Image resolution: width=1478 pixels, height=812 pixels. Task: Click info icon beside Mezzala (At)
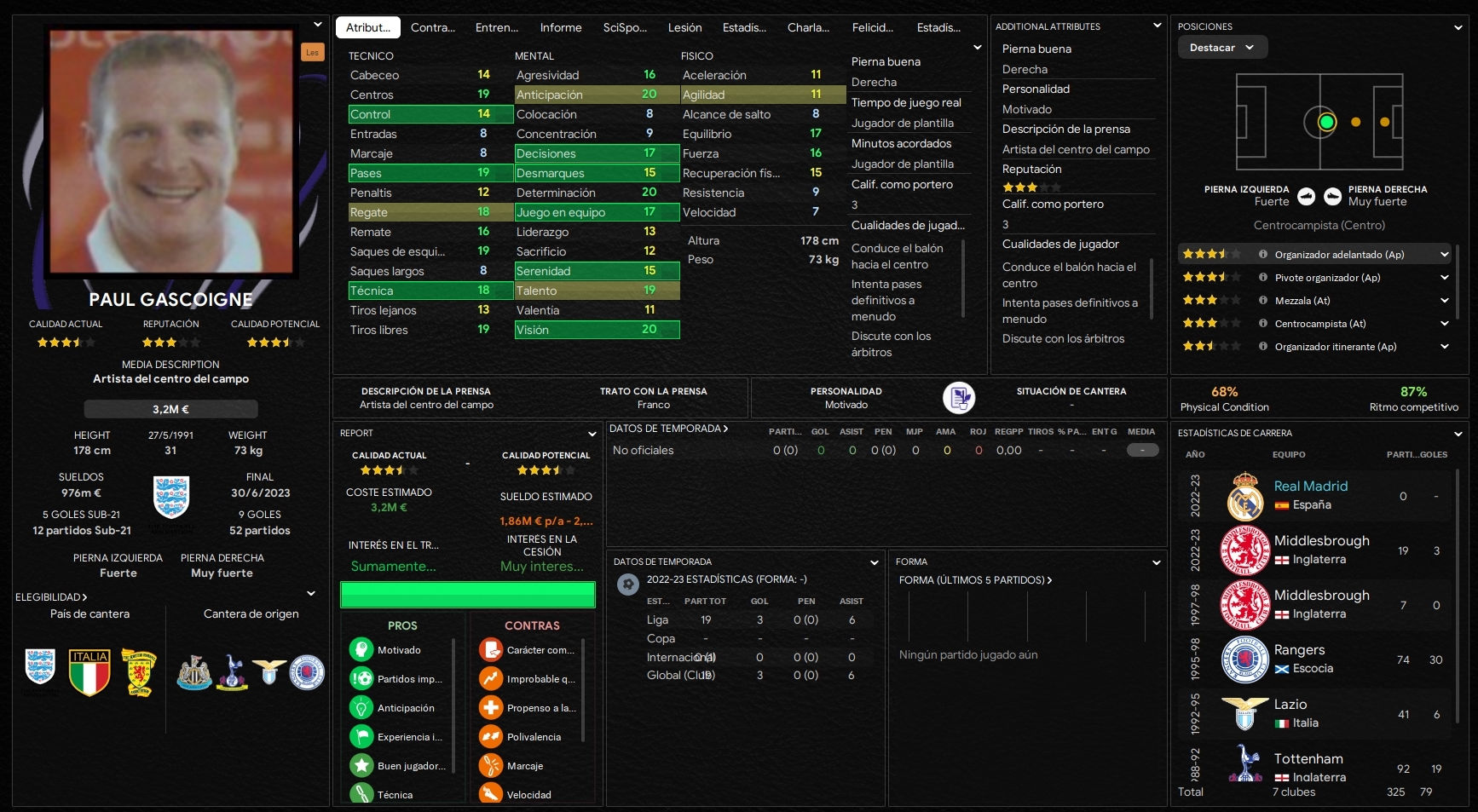1263,301
